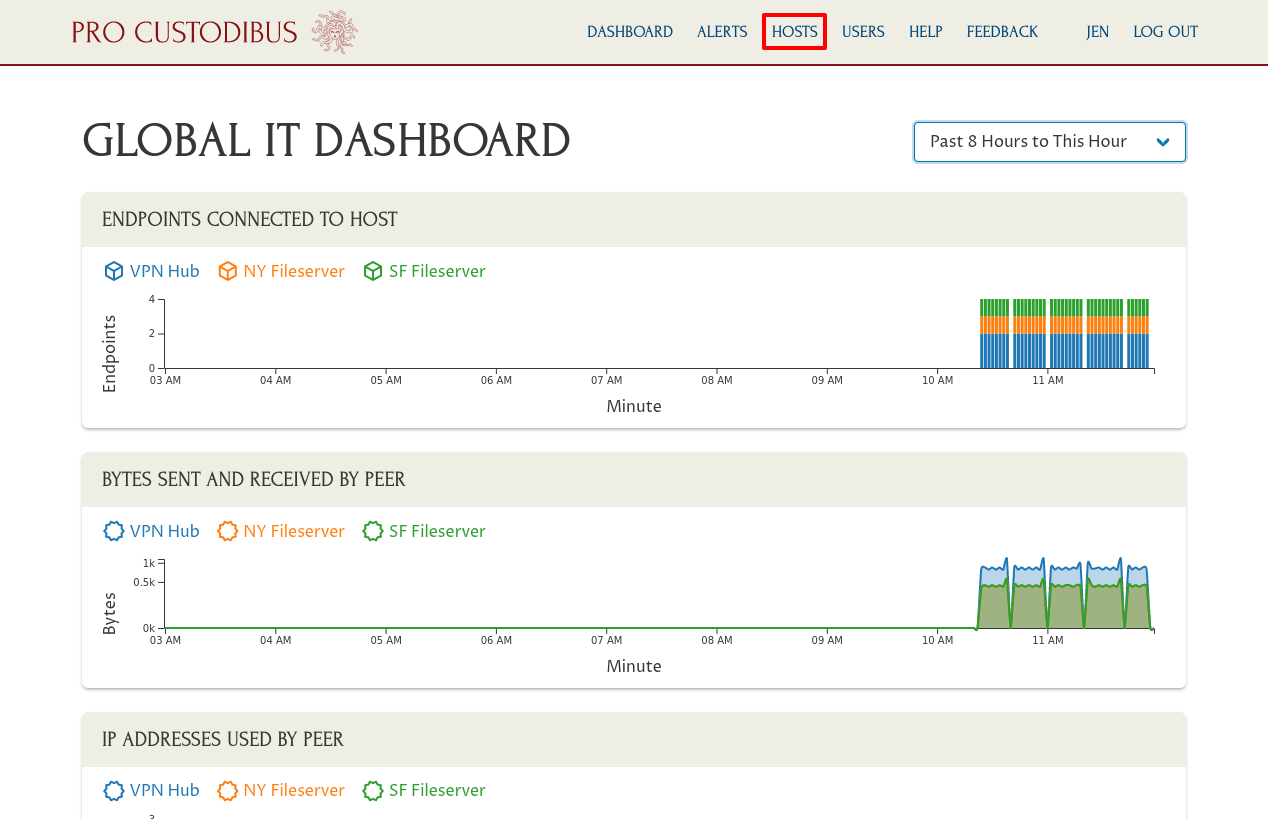Viewport: 1268px width, 819px height.
Task: Click the VPN Hub cube icon in Endpoints legend
Action: click(114, 271)
